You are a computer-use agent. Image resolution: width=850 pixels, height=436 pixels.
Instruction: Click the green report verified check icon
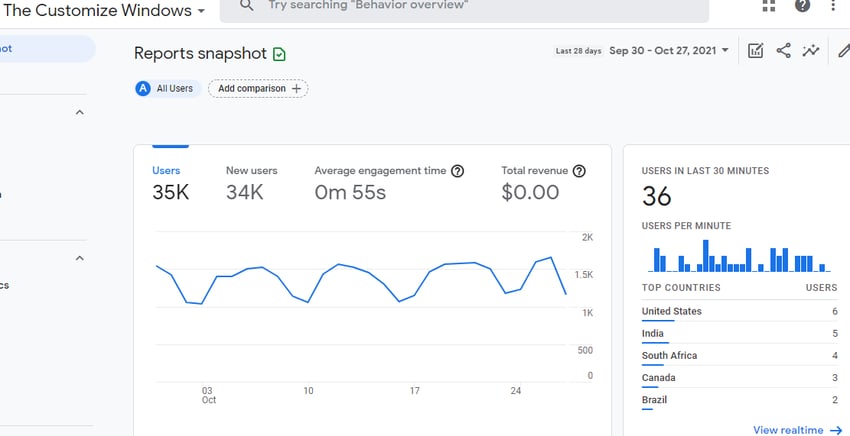[279, 54]
